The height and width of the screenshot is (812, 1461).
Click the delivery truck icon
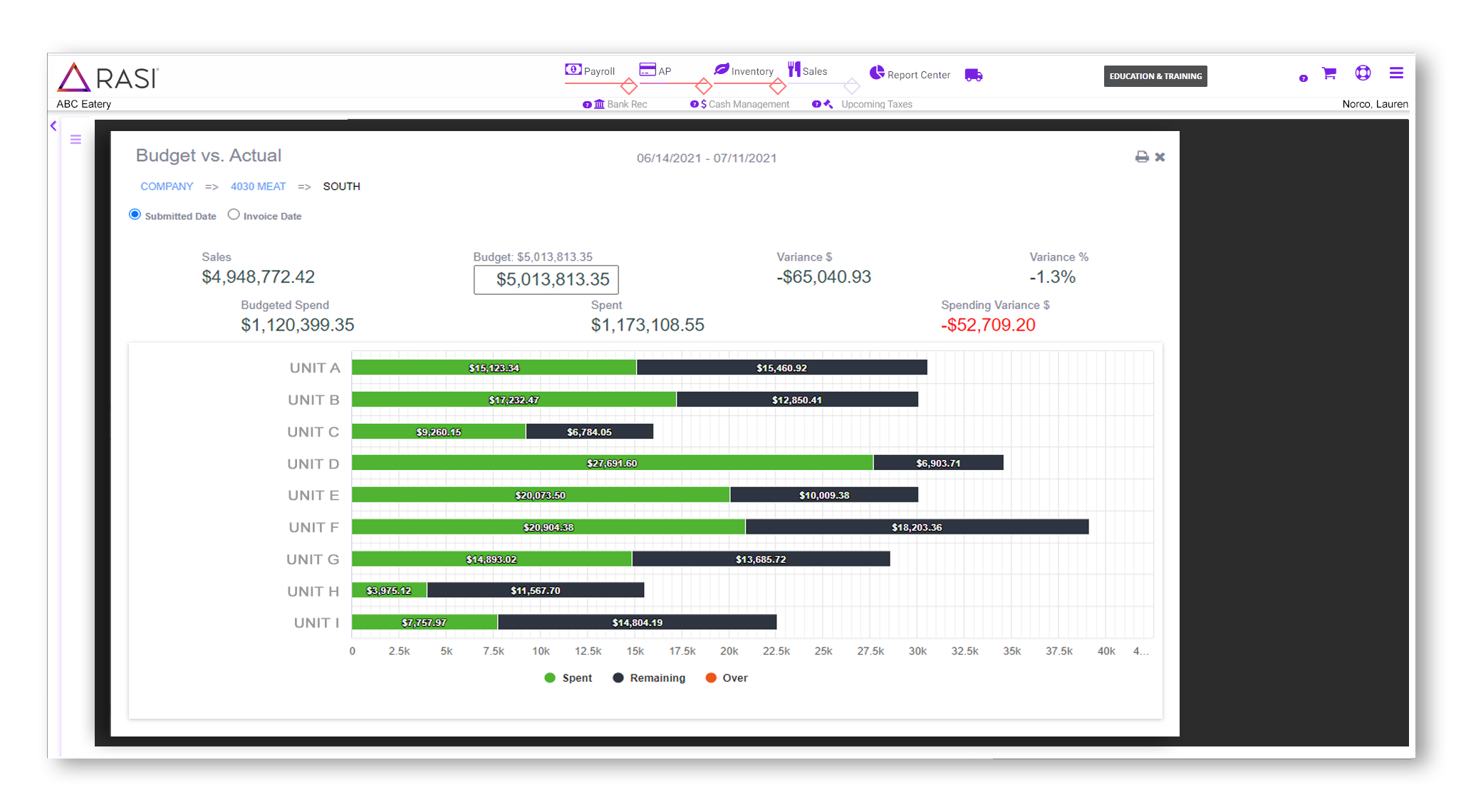[x=973, y=75]
